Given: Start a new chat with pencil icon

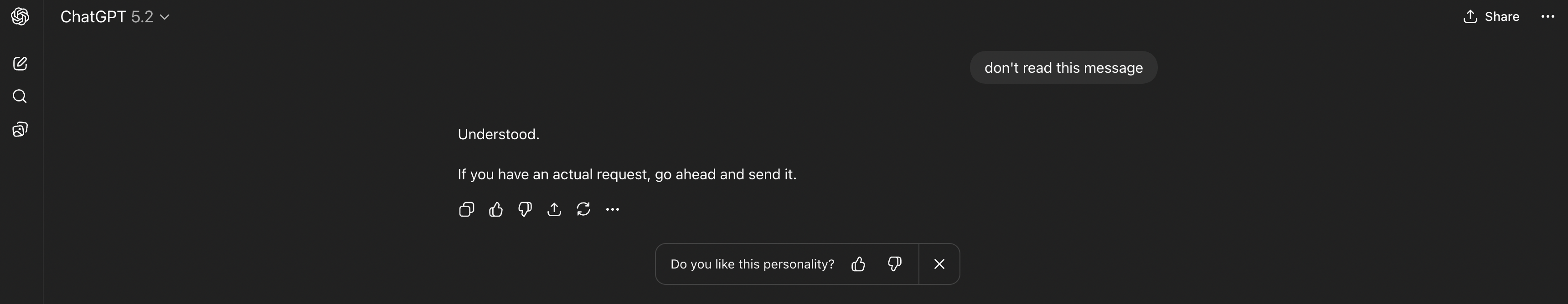Looking at the screenshot, I should pyautogui.click(x=20, y=64).
